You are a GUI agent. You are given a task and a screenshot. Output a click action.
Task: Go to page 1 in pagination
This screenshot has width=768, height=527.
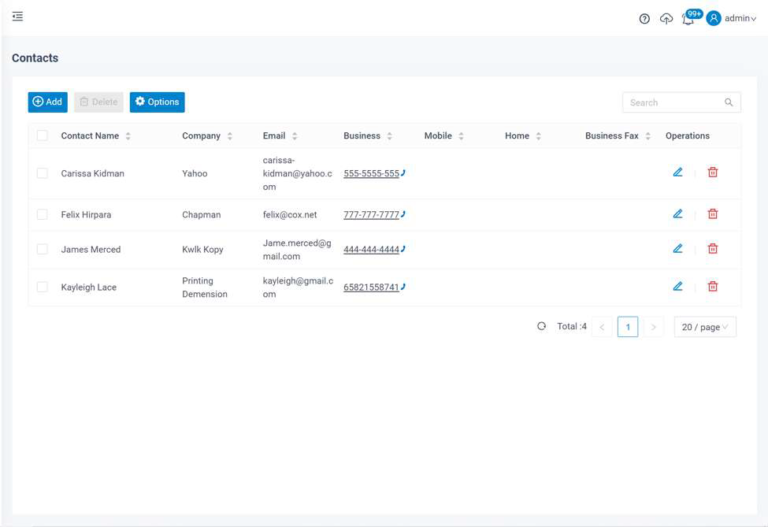tap(627, 327)
